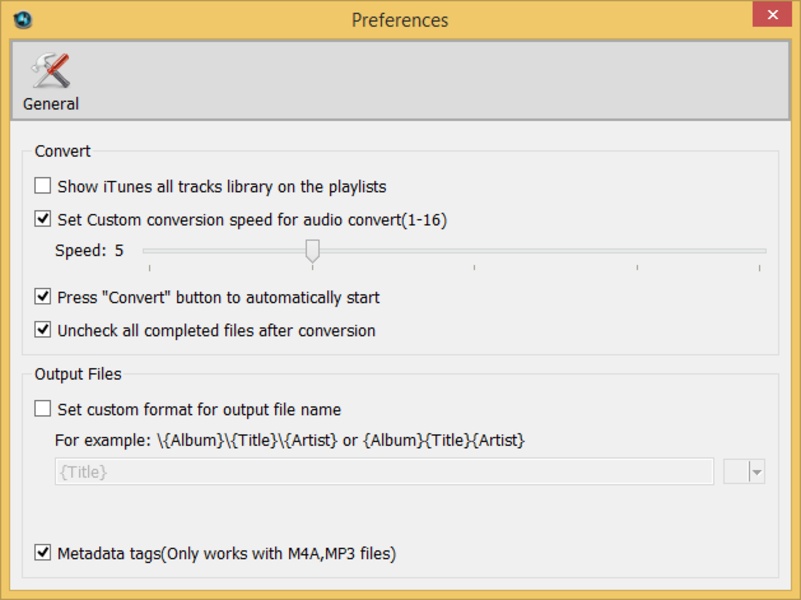Disable the Metadata tags checkbox

click(x=43, y=553)
